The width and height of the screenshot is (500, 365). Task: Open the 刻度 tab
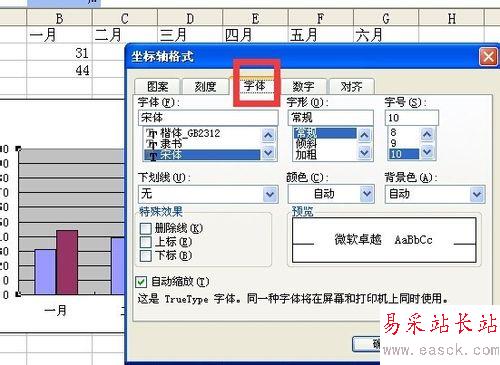(x=205, y=87)
